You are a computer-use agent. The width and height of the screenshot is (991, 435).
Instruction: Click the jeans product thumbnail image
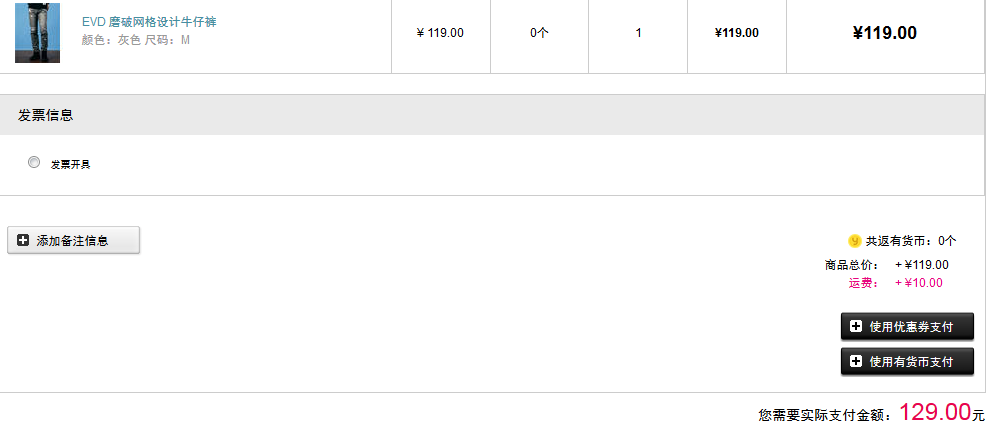[37, 33]
